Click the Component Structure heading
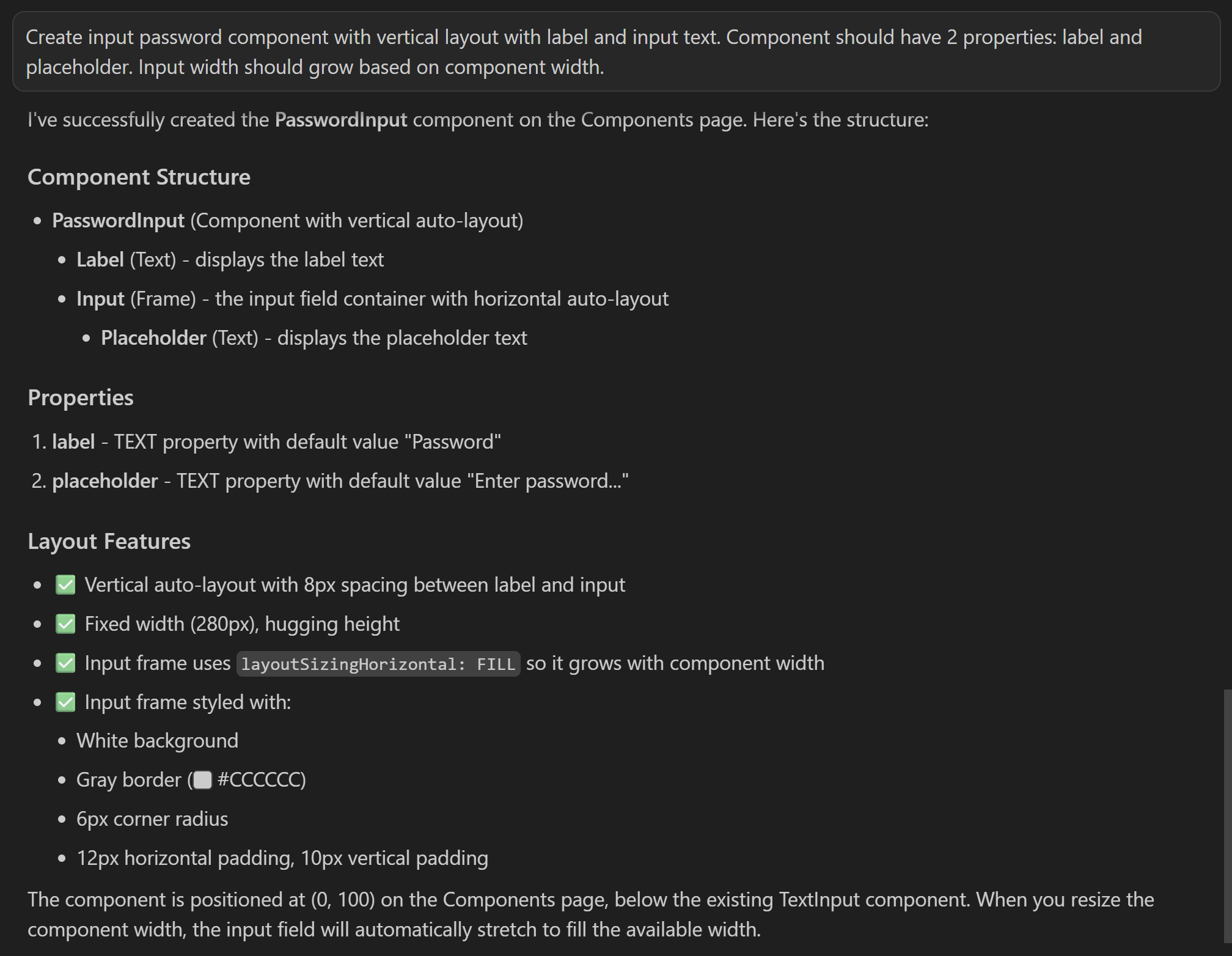This screenshot has width=1232, height=956. (x=139, y=177)
